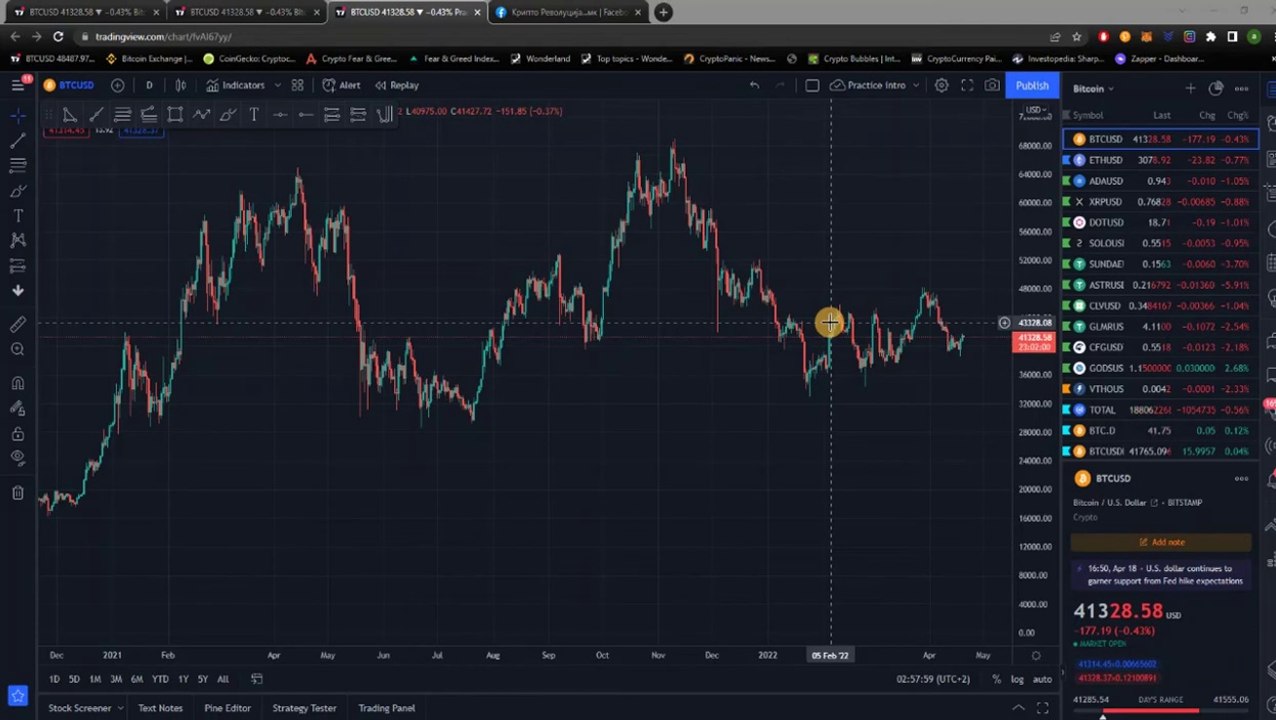1276x720 pixels.
Task: Click Add note in BTCUSD details panel
Action: pos(1161,542)
